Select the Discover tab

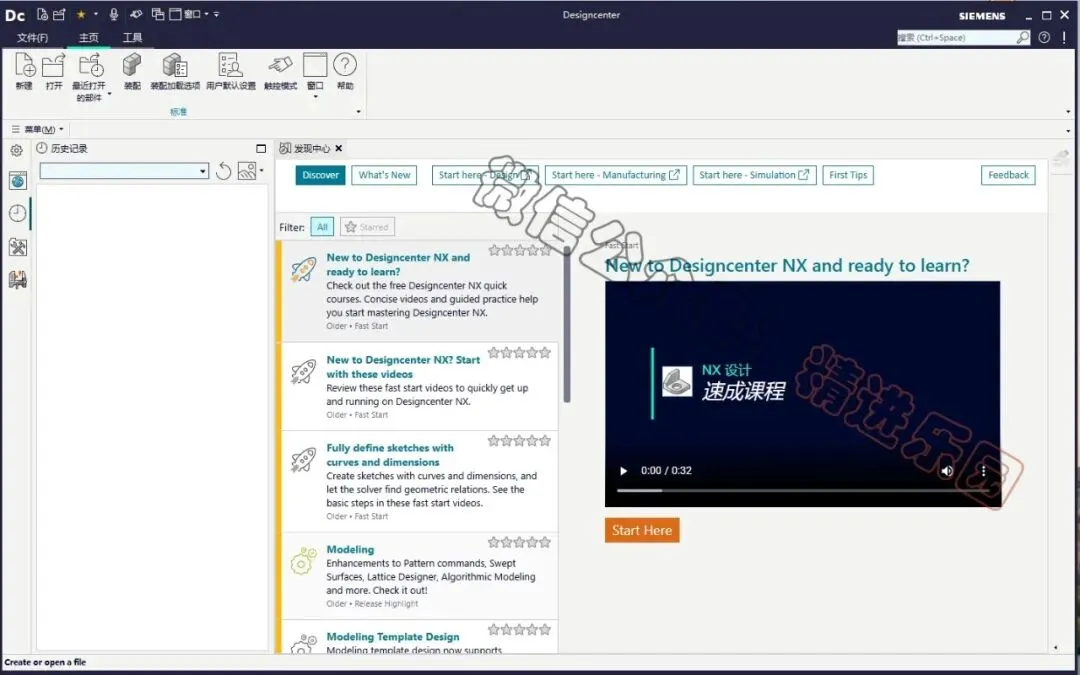(320, 175)
